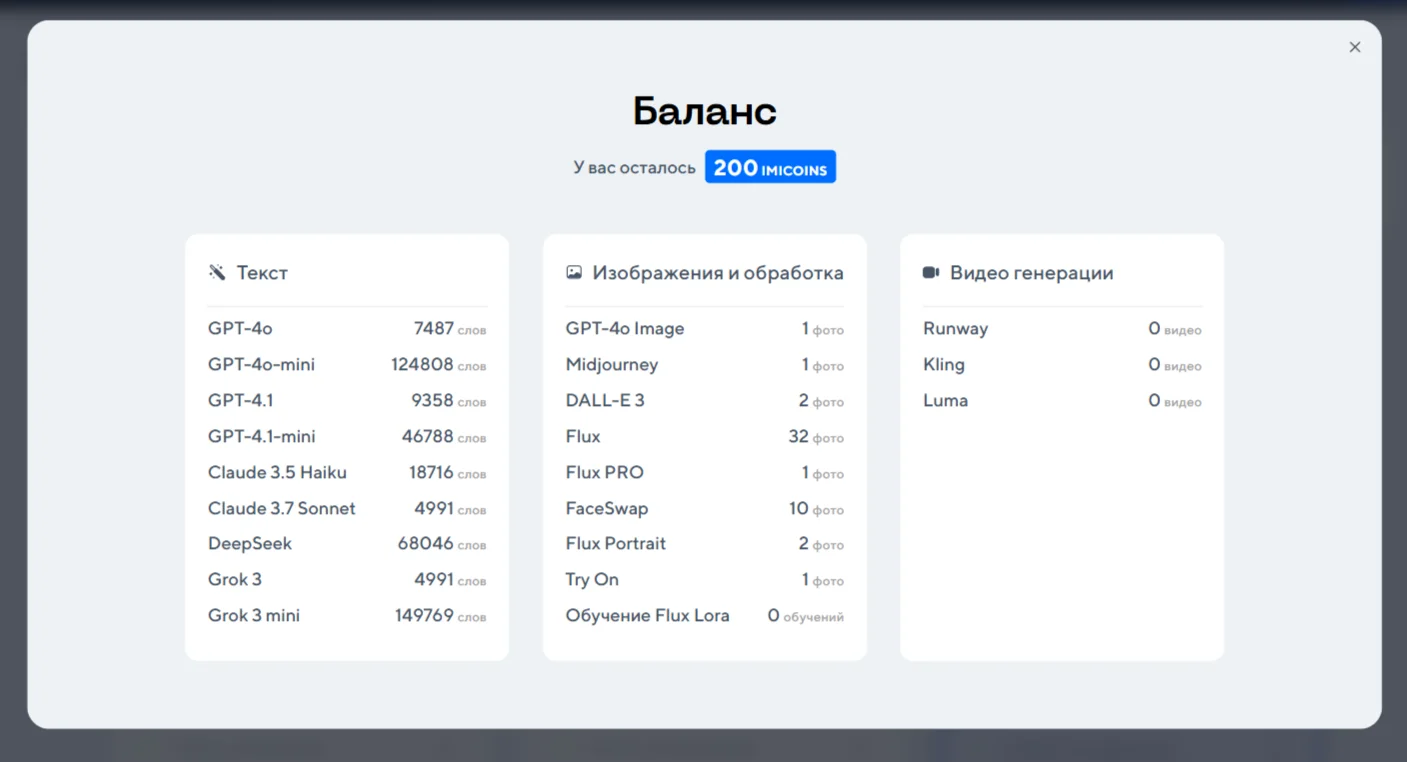Select the Runway row label
This screenshot has width=1407, height=762.
tap(956, 329)
